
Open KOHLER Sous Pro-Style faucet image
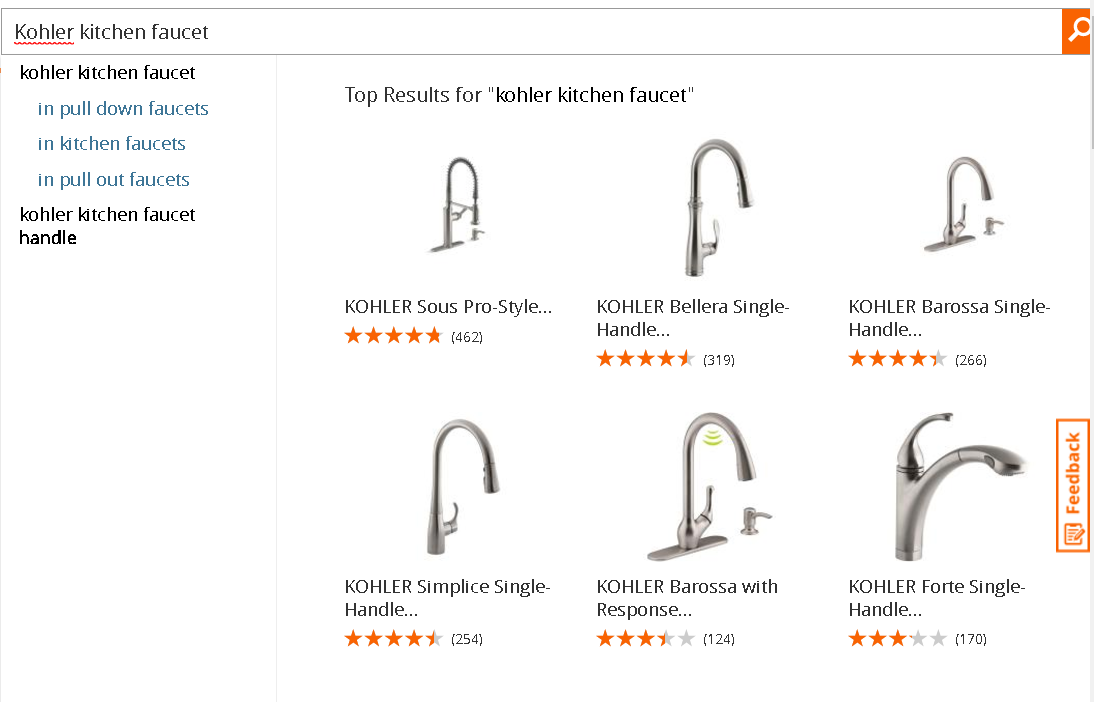coord(458,205)
